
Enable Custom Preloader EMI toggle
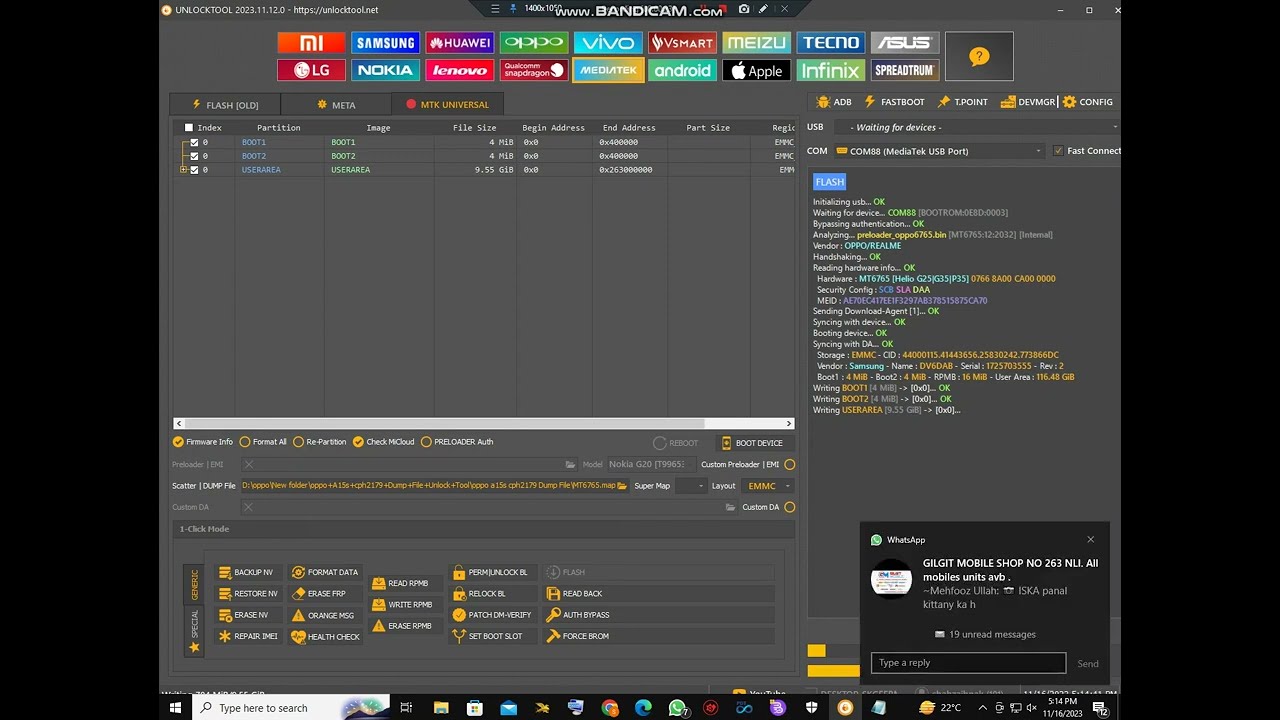pos(790,464)
